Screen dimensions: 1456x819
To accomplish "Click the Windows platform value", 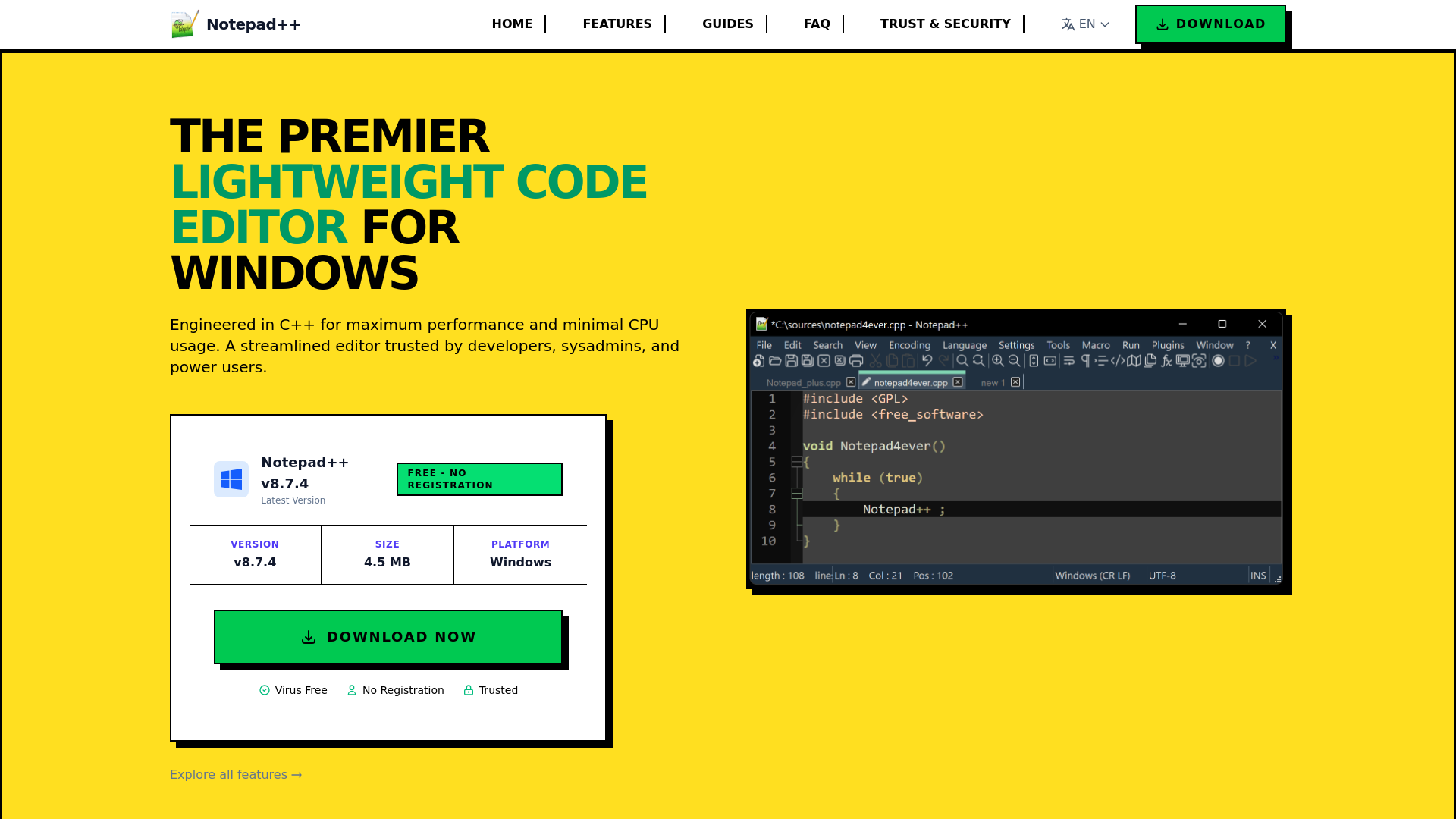I will 520,562.
